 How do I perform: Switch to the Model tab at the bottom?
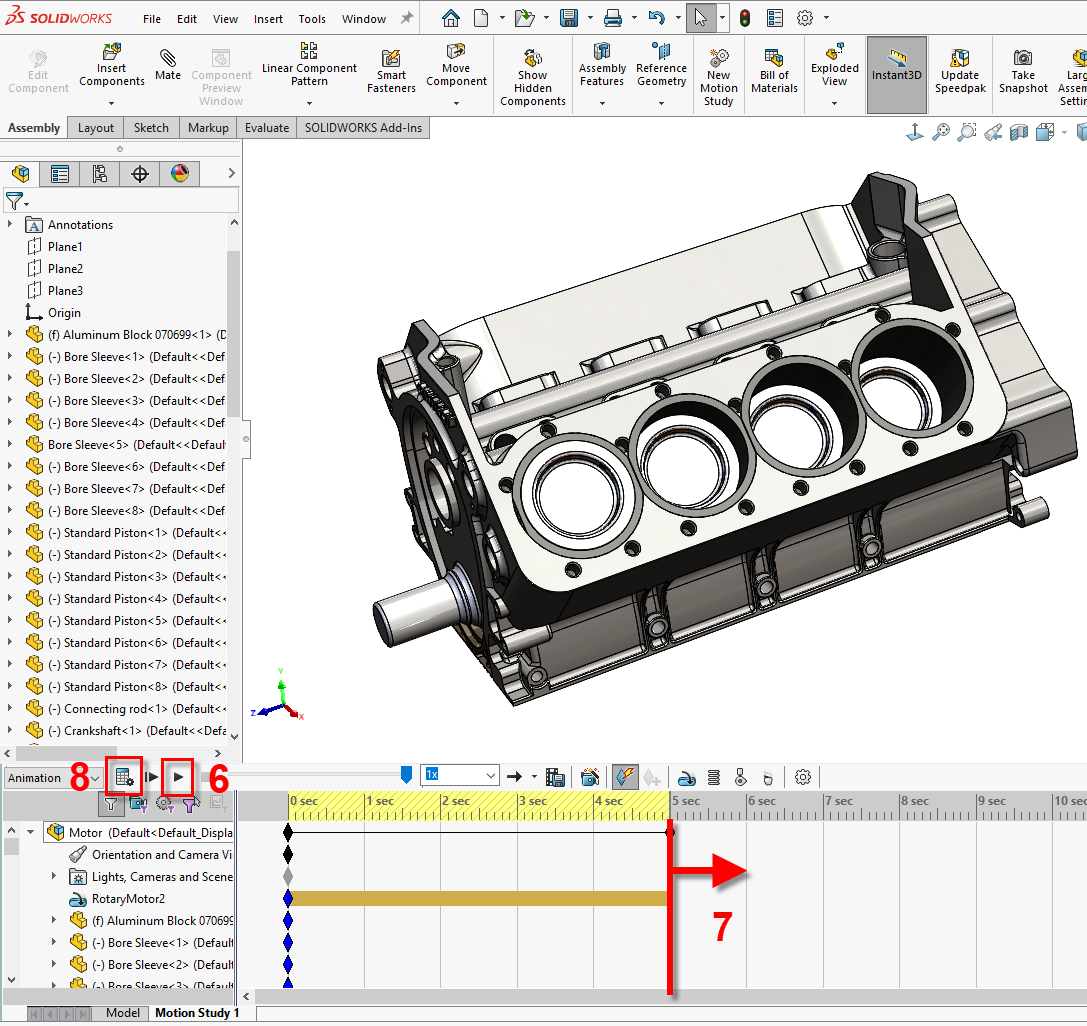pos(123,1013)
